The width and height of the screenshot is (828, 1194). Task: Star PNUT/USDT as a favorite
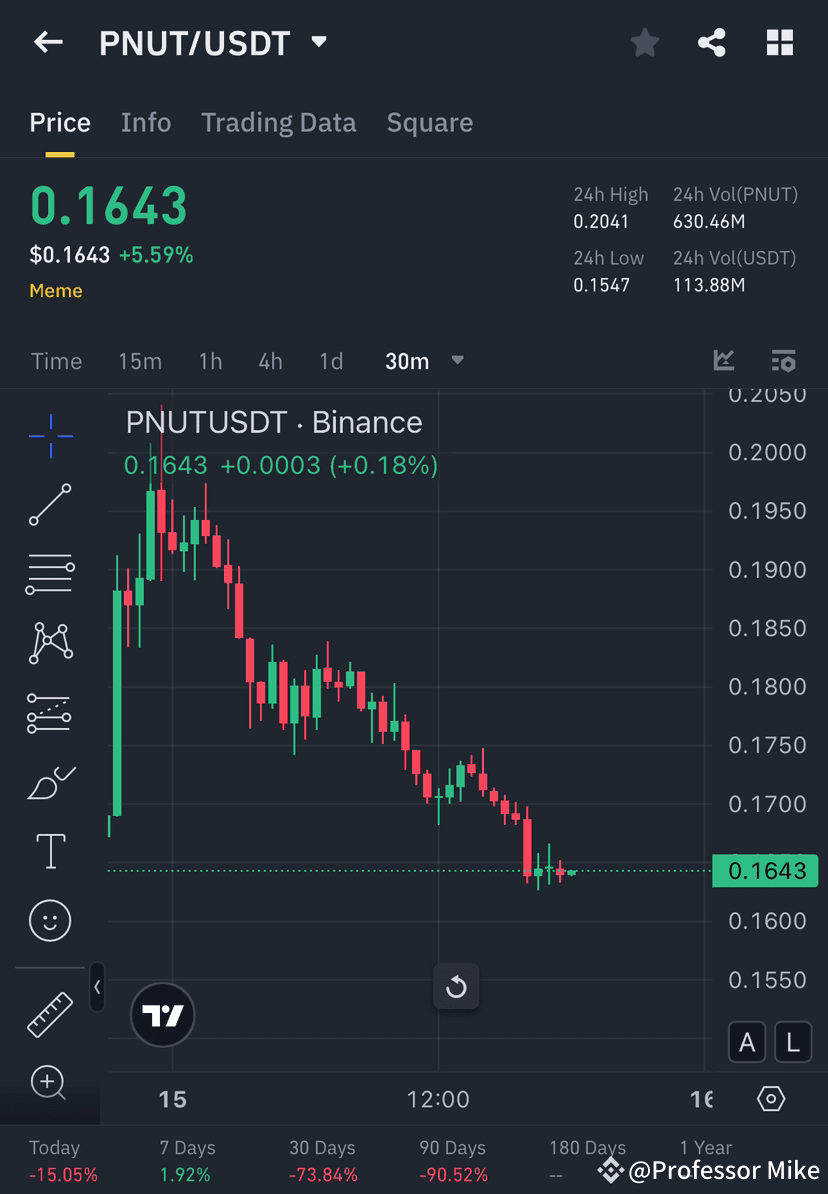pos(644,42)
